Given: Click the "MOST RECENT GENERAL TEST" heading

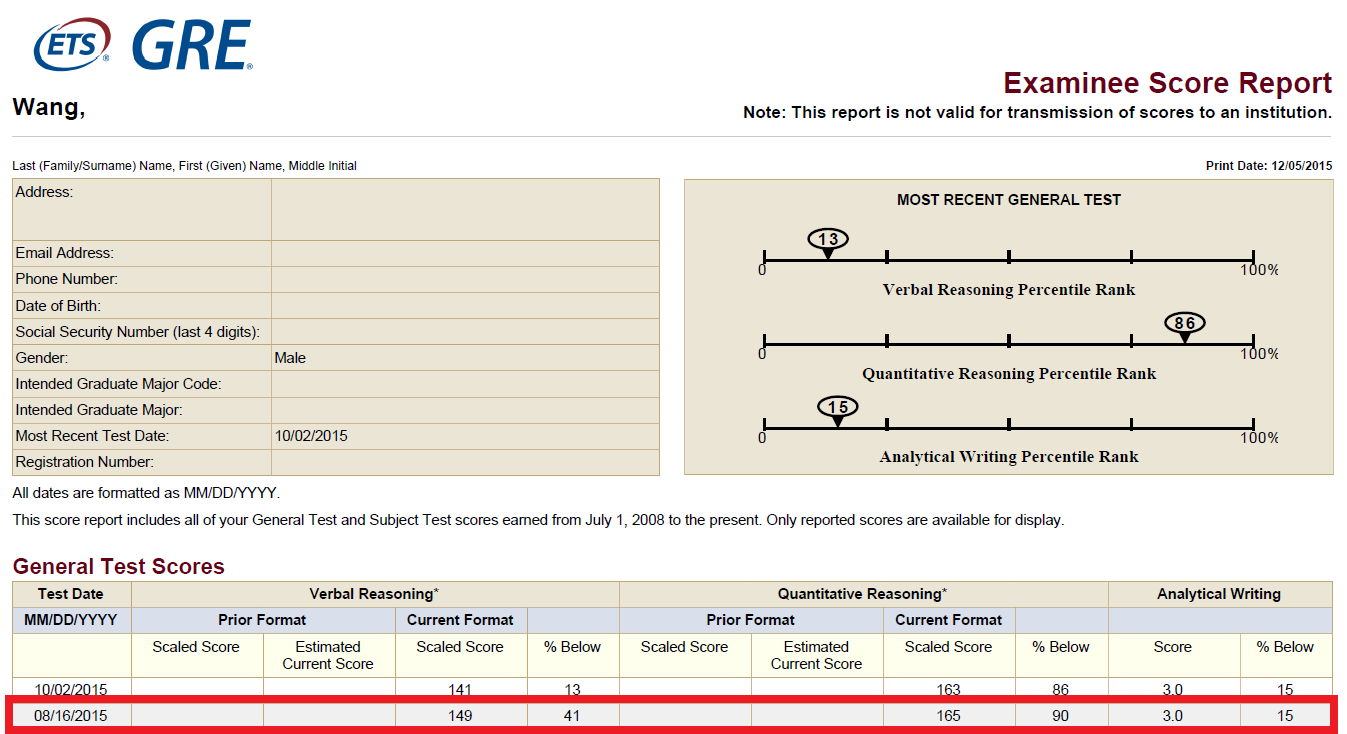Looking at the screenshot, I should click(1009, 200).
